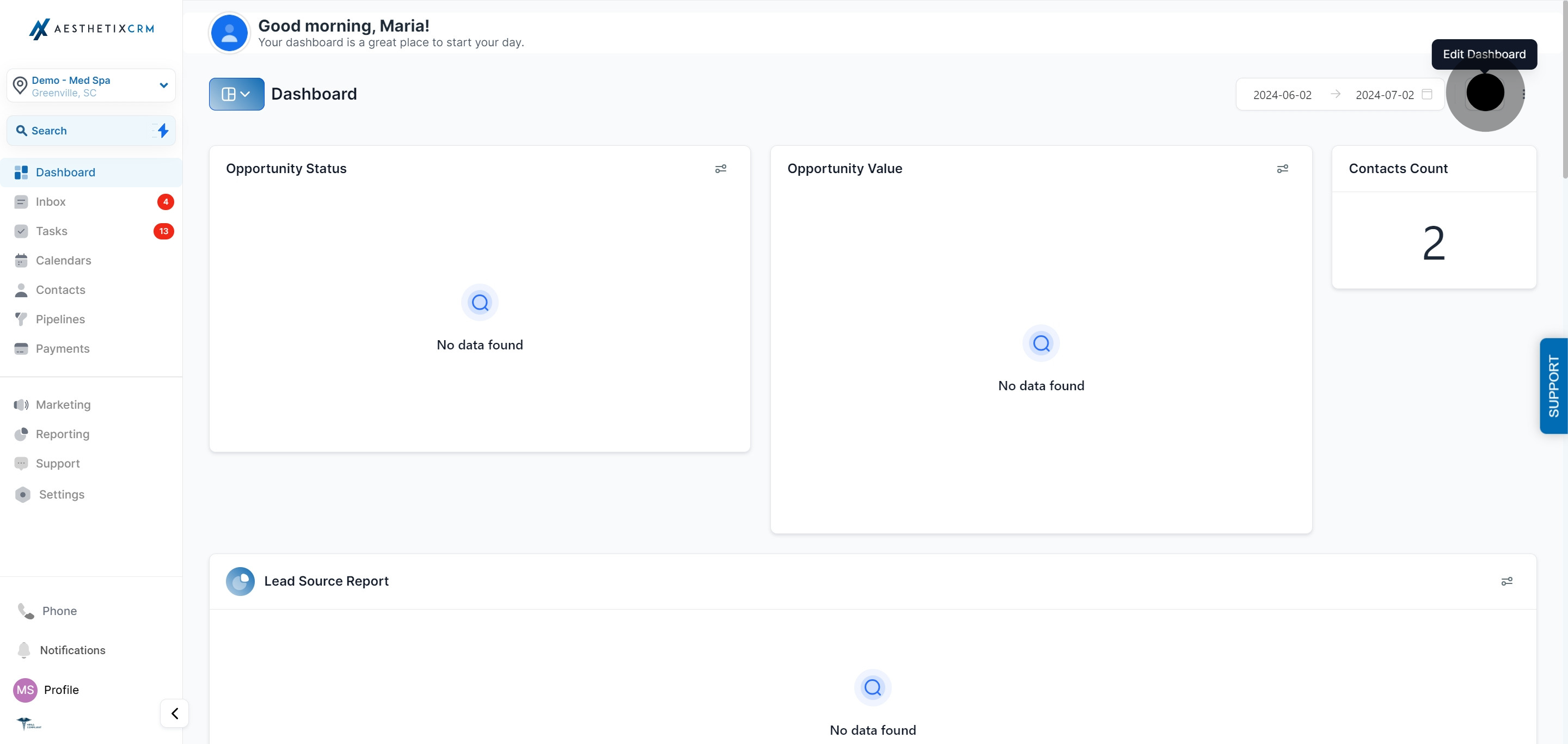Click the filter icon on Opportunity Status
1568x744 pixels.
(721, 169)
